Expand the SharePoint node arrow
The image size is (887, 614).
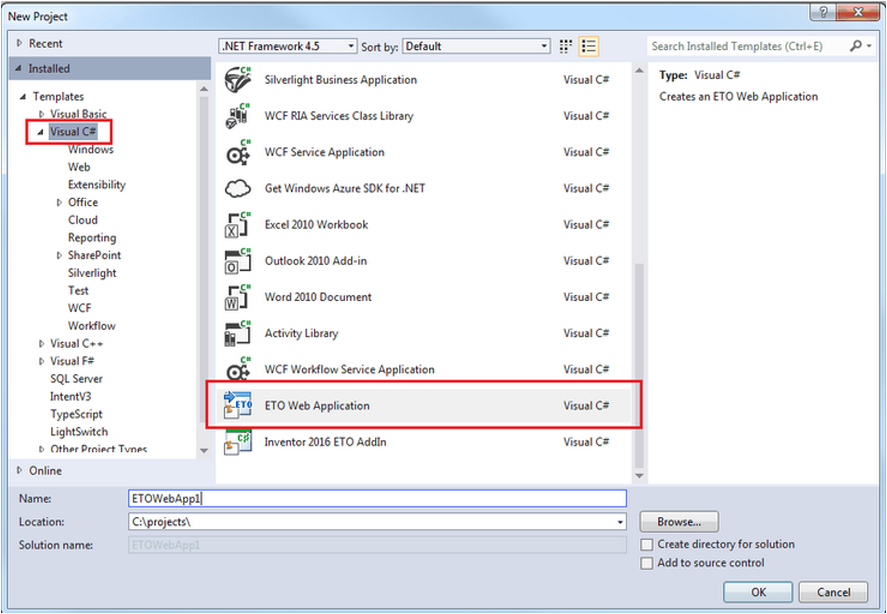pos(59,255)
